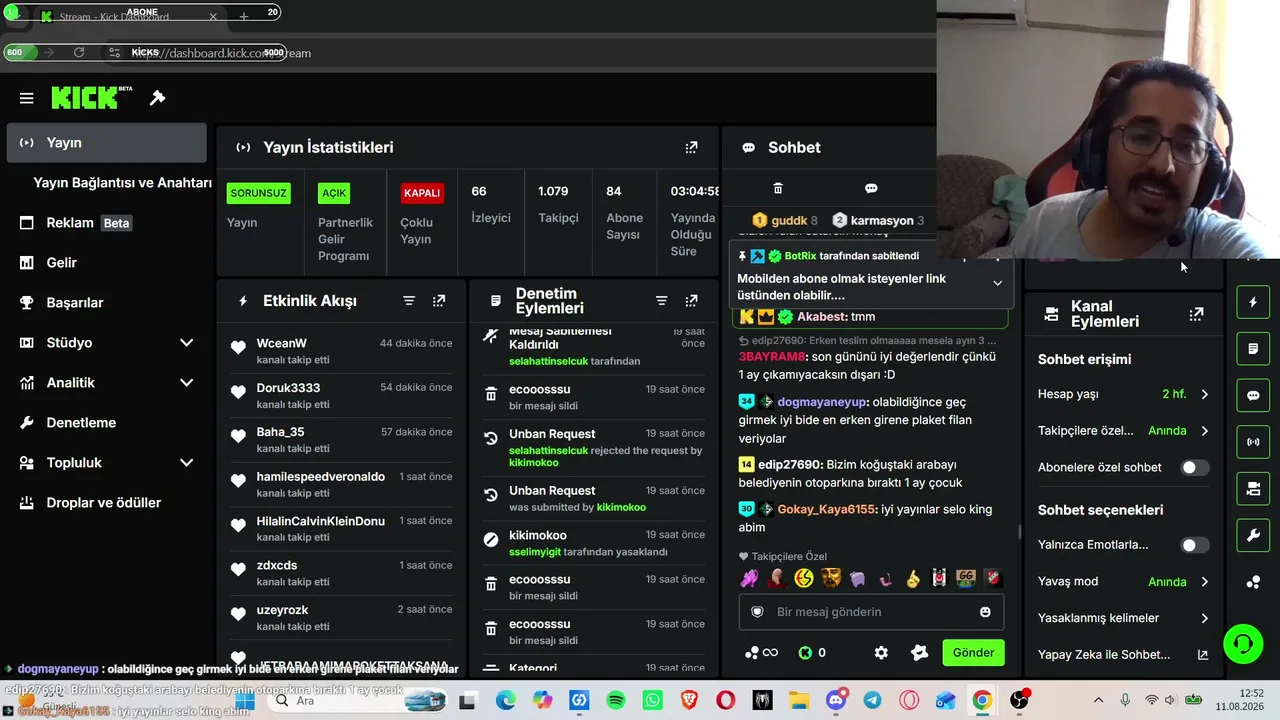This screenshot has width=1280, height=720.
Task: Open Reklam Beta in the sidebar
Action: click(106, 223)
